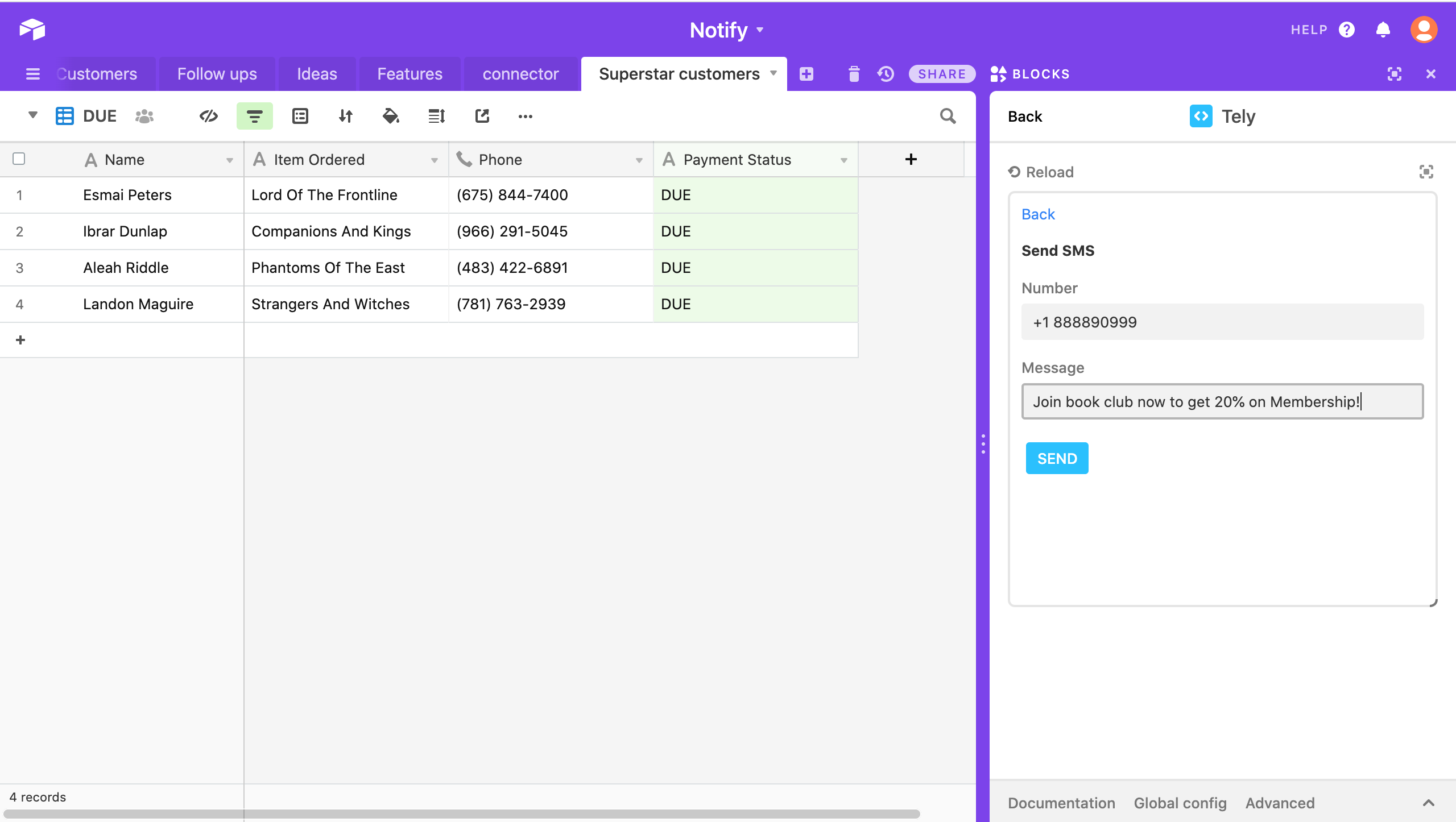1456x822 pixels.
Task: Open the sort records icon
Action: pyautogui.click(x=345, y=116)
